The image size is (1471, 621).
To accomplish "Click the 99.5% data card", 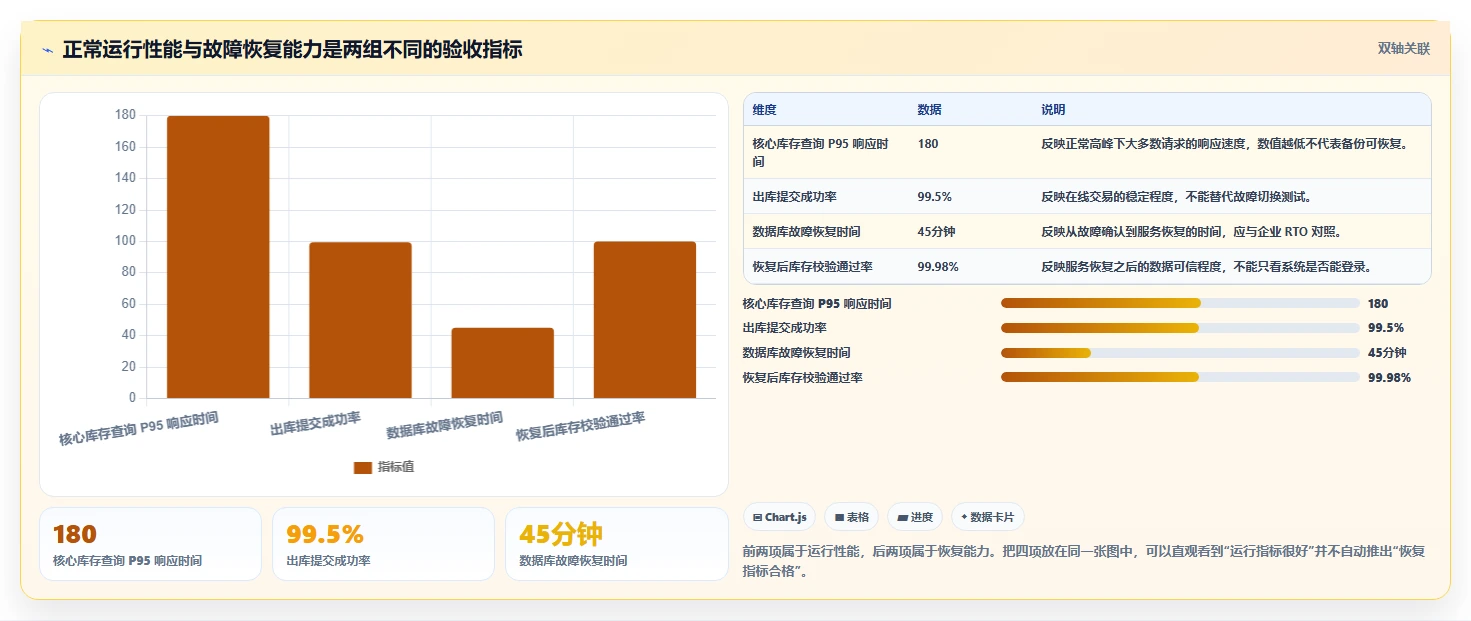I will [x=383, y=544].
